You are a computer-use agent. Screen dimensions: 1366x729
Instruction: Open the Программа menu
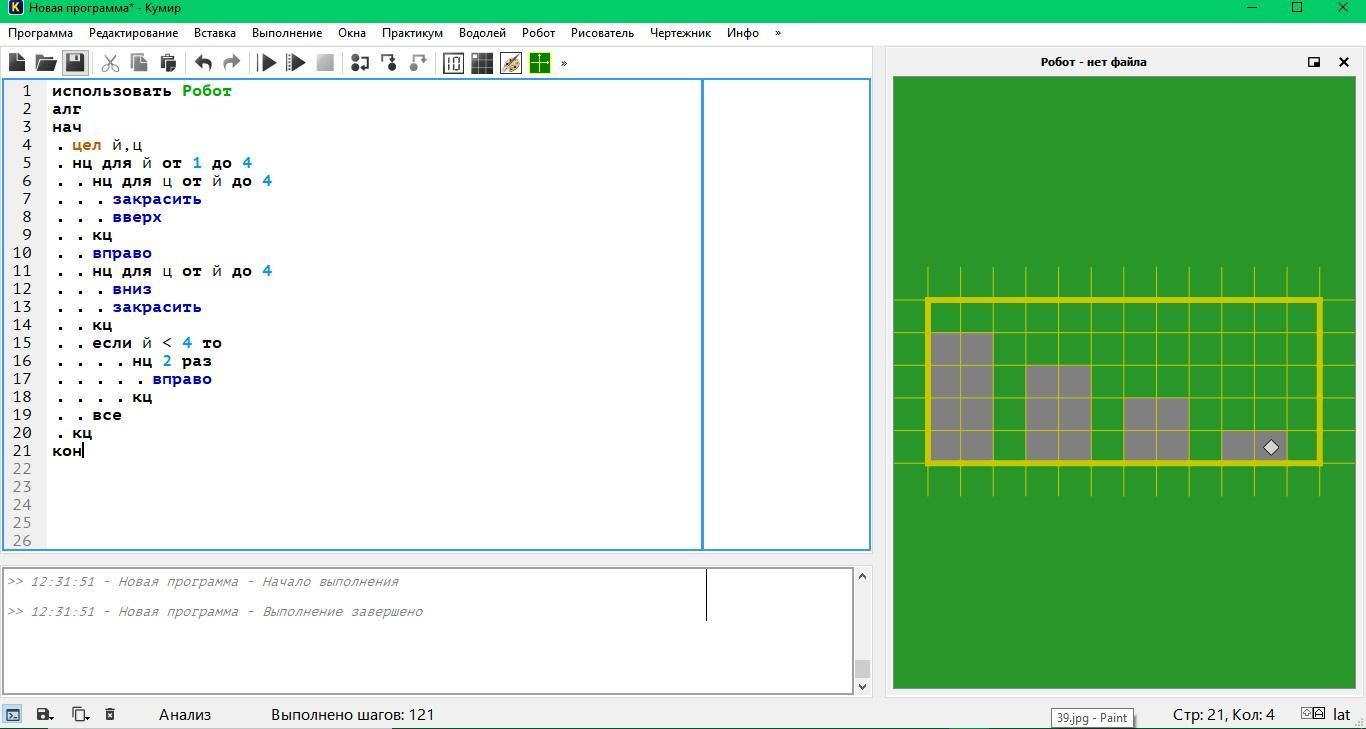coord(40,33)
